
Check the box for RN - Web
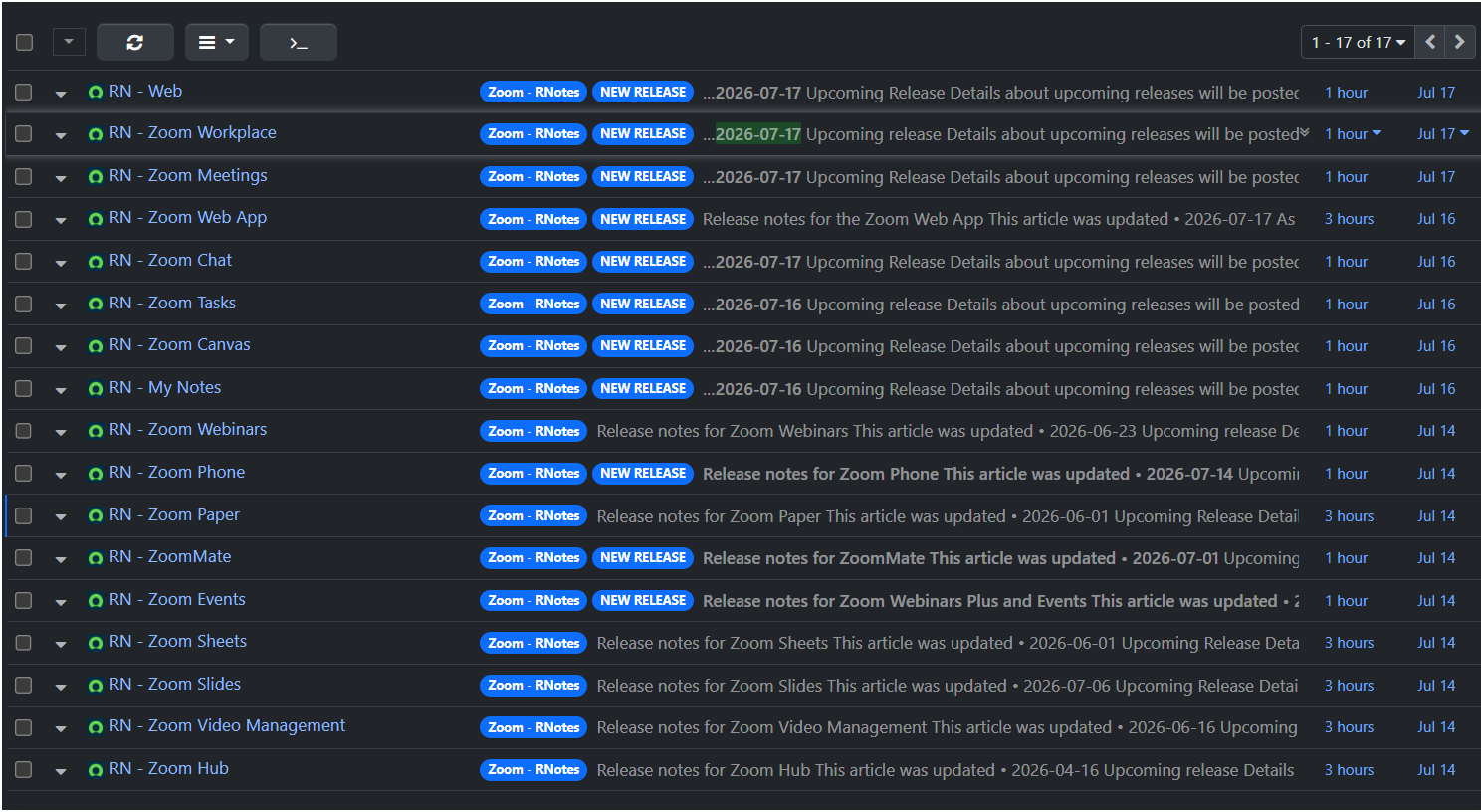(24, 92)
